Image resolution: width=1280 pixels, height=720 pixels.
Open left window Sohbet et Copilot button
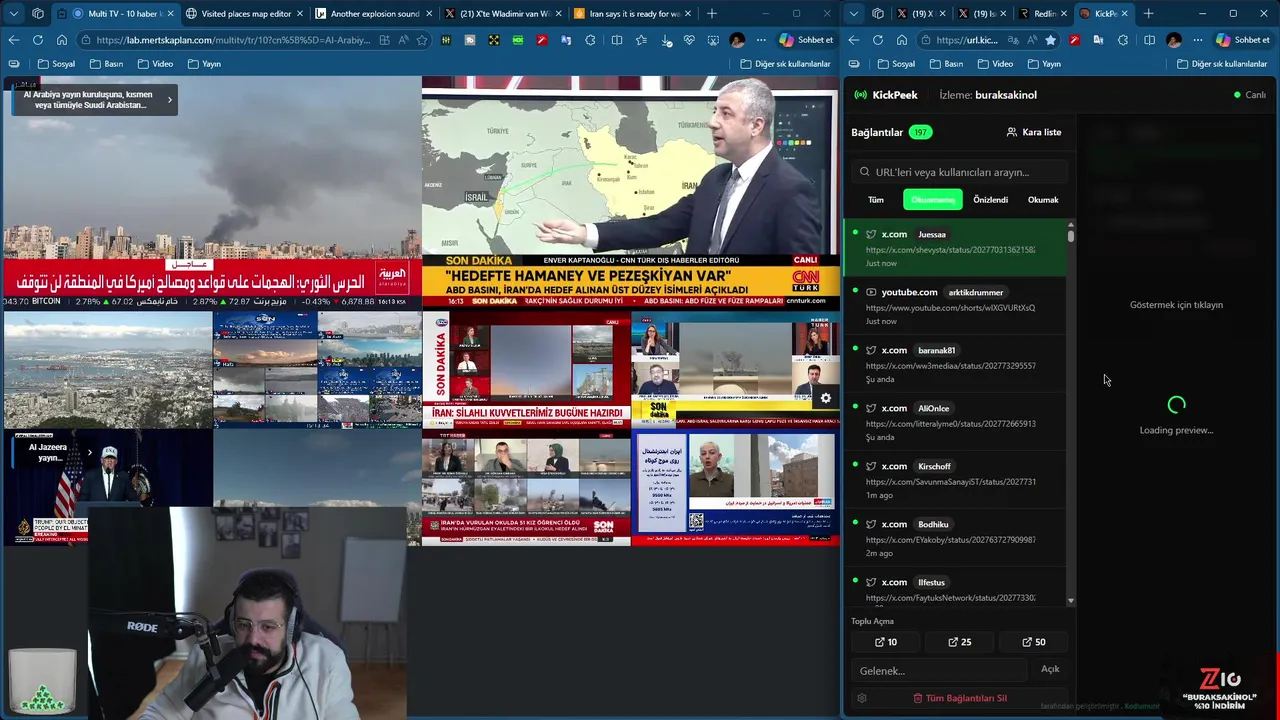click(x=806, y=40)
